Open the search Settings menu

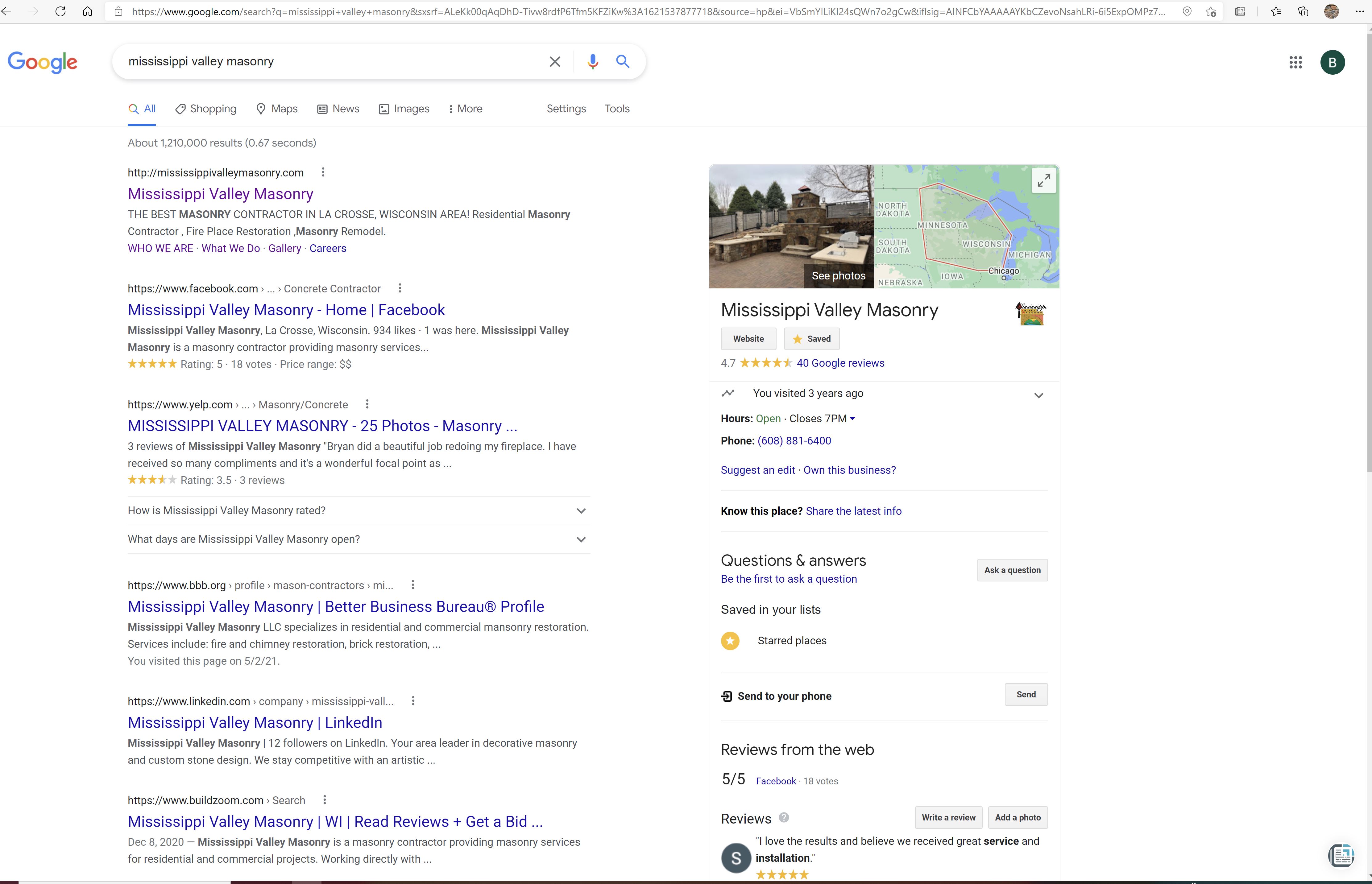click(566, 109)
